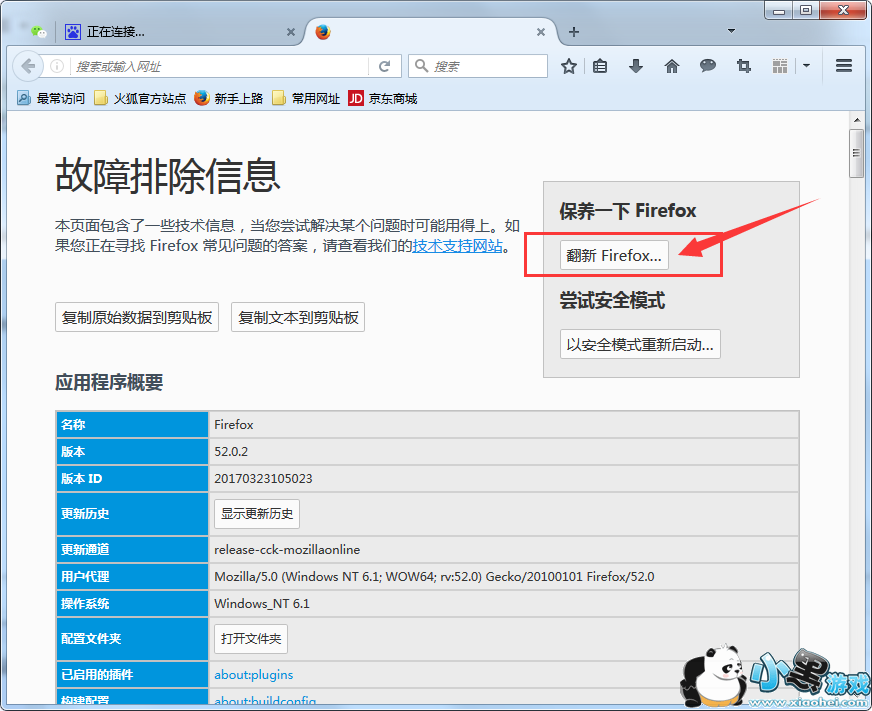The height and width of the screenshot is (711, 872).
Task: Select the active Firefox tab
Action: click(x=429, y=32)
